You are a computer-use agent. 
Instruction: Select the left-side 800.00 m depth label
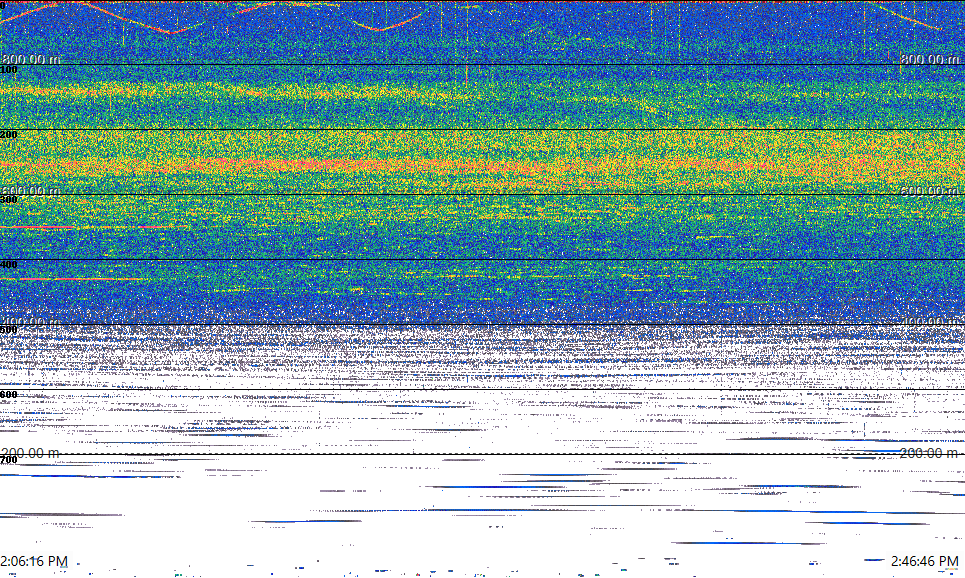point(31,59)
